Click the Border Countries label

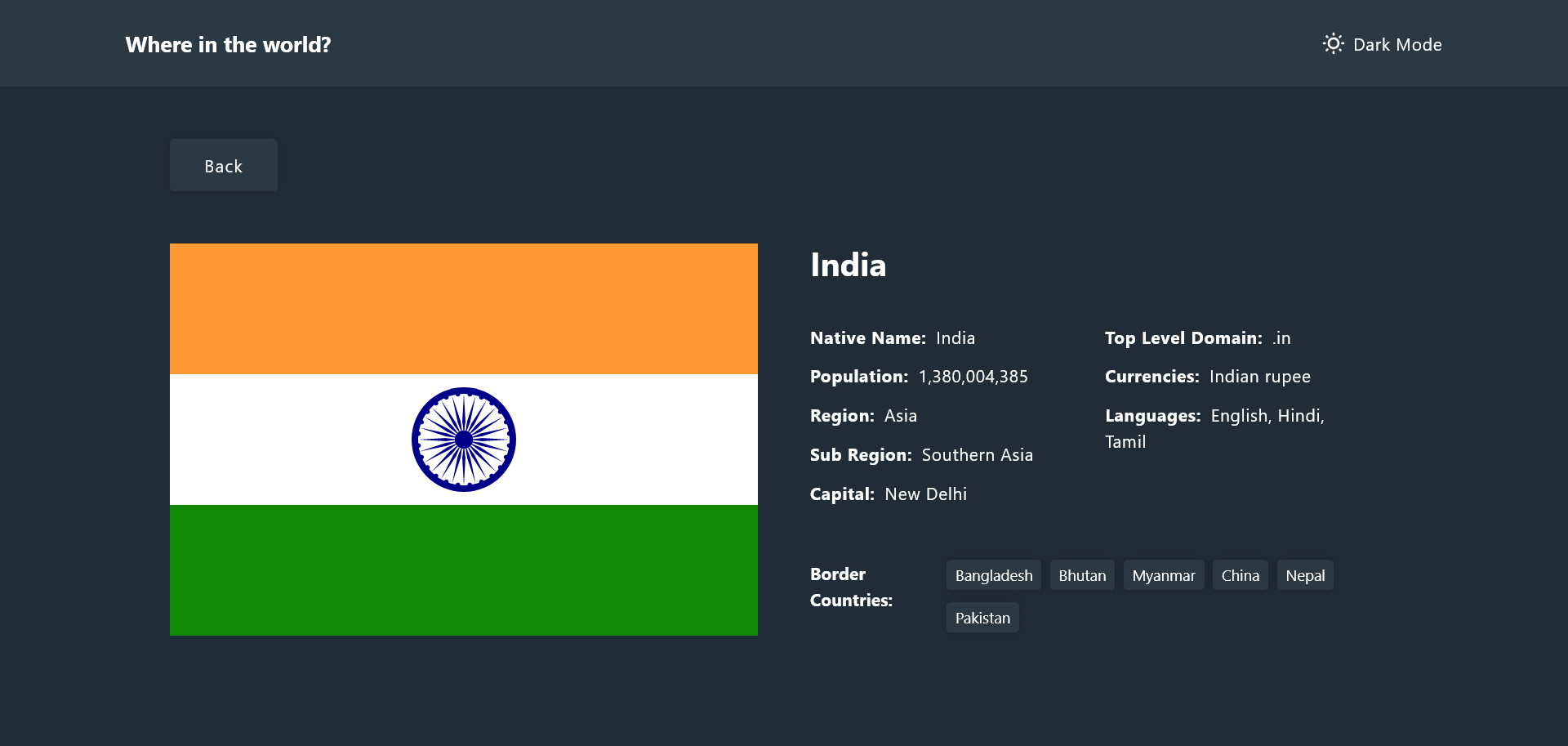851,587
